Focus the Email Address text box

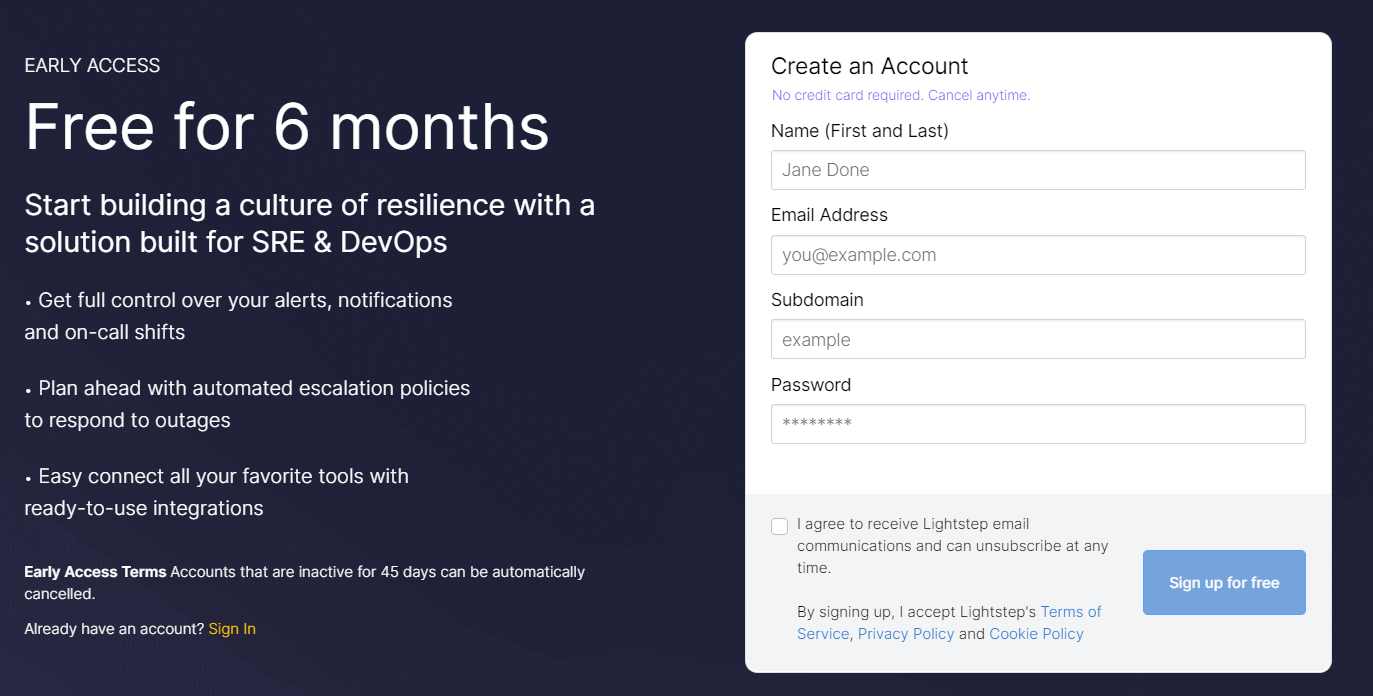(1037, 255)
